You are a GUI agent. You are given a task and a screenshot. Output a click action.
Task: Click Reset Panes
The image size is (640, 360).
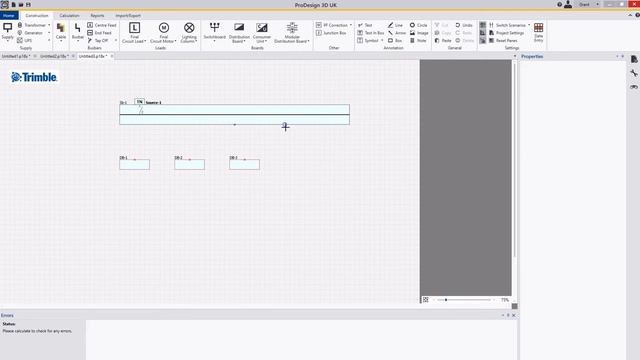[x=503, y=40]
